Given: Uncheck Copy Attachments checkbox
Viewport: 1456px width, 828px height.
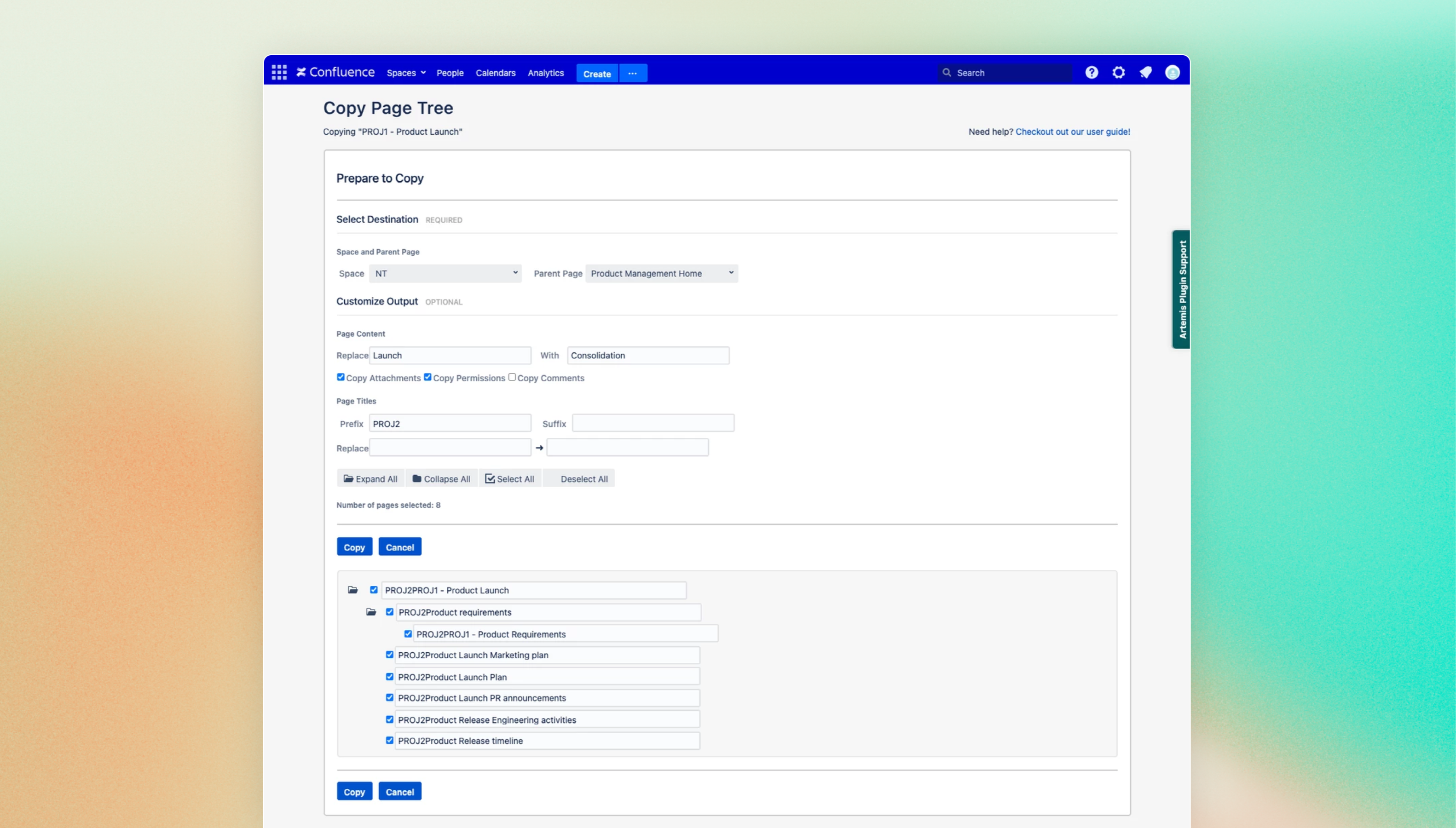Looking at the screenshot, I should (x=341, y=377).
